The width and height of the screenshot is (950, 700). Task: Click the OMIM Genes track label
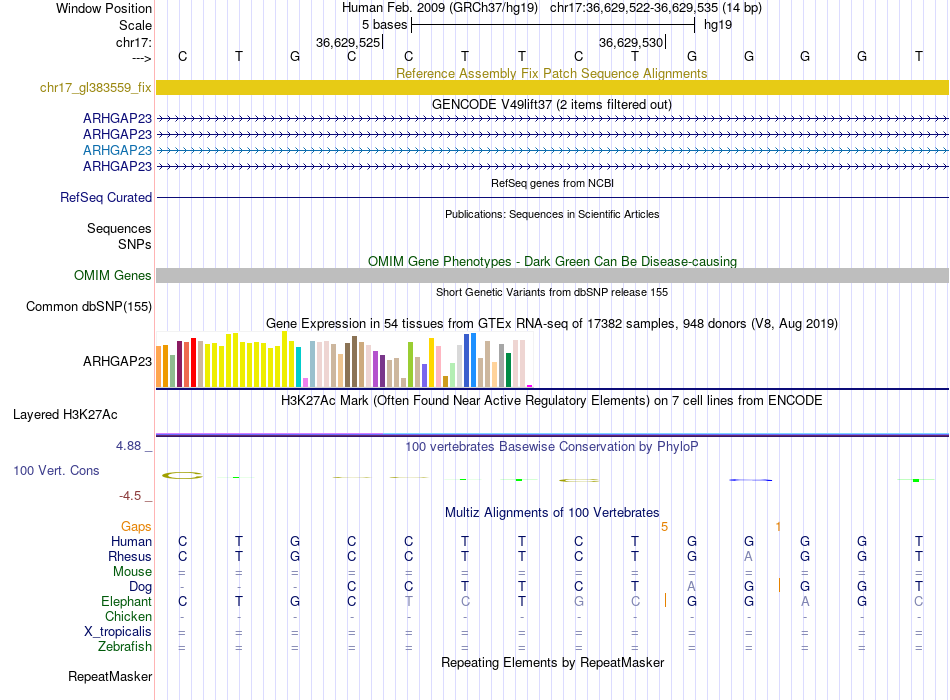pyautogui.click(x=113, y=275)
